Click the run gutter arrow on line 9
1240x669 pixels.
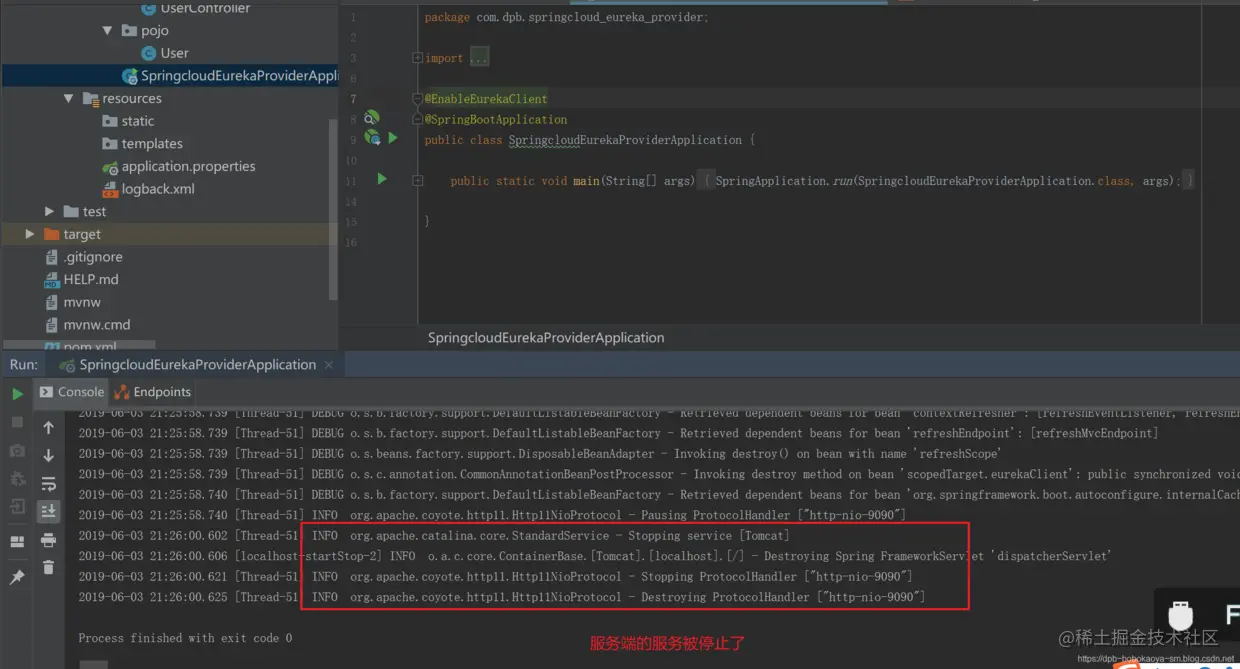[x=393, y=138]
